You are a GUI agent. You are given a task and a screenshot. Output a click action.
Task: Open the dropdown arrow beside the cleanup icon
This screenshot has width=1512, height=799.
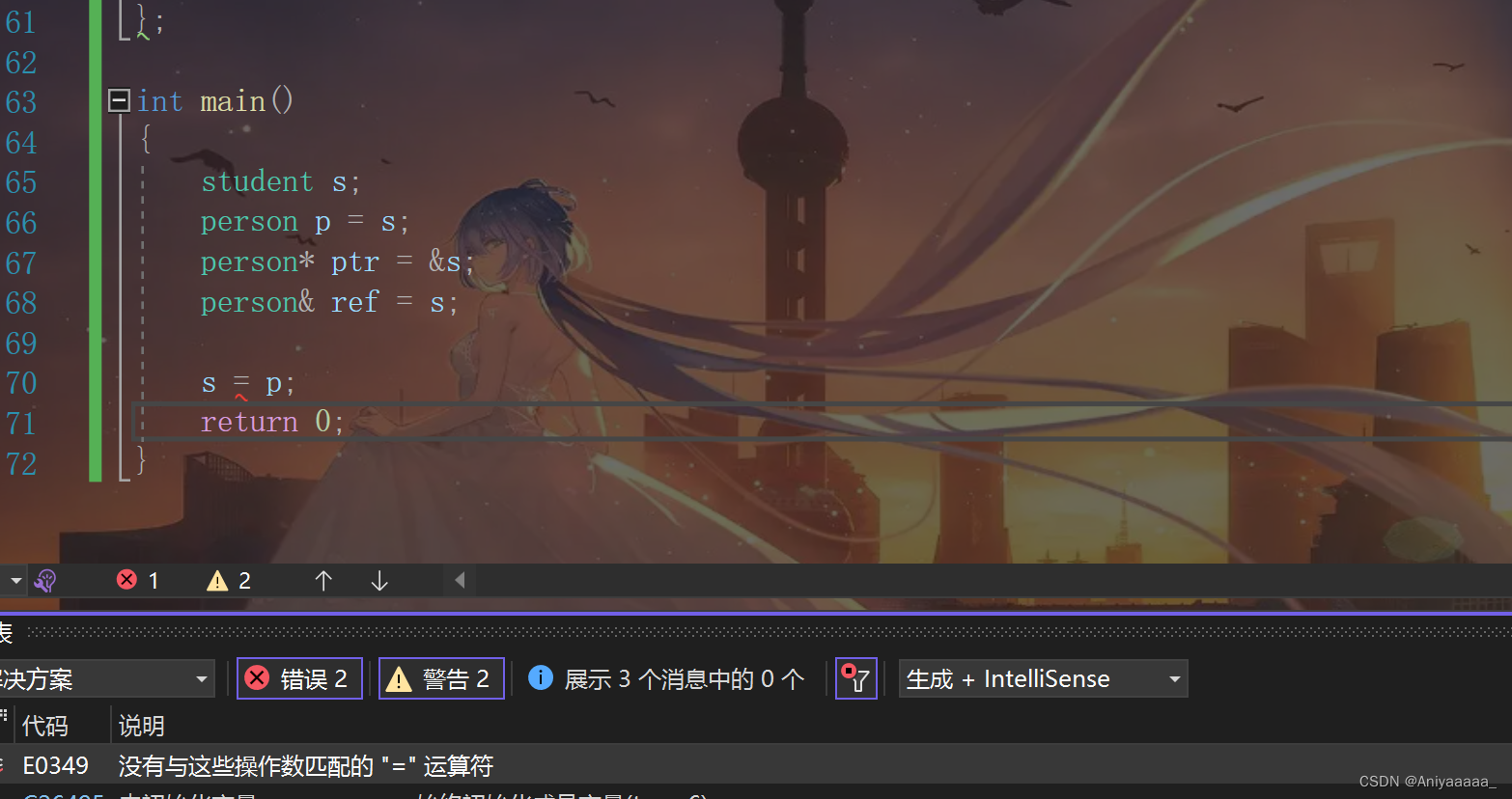tap(15, 580)
